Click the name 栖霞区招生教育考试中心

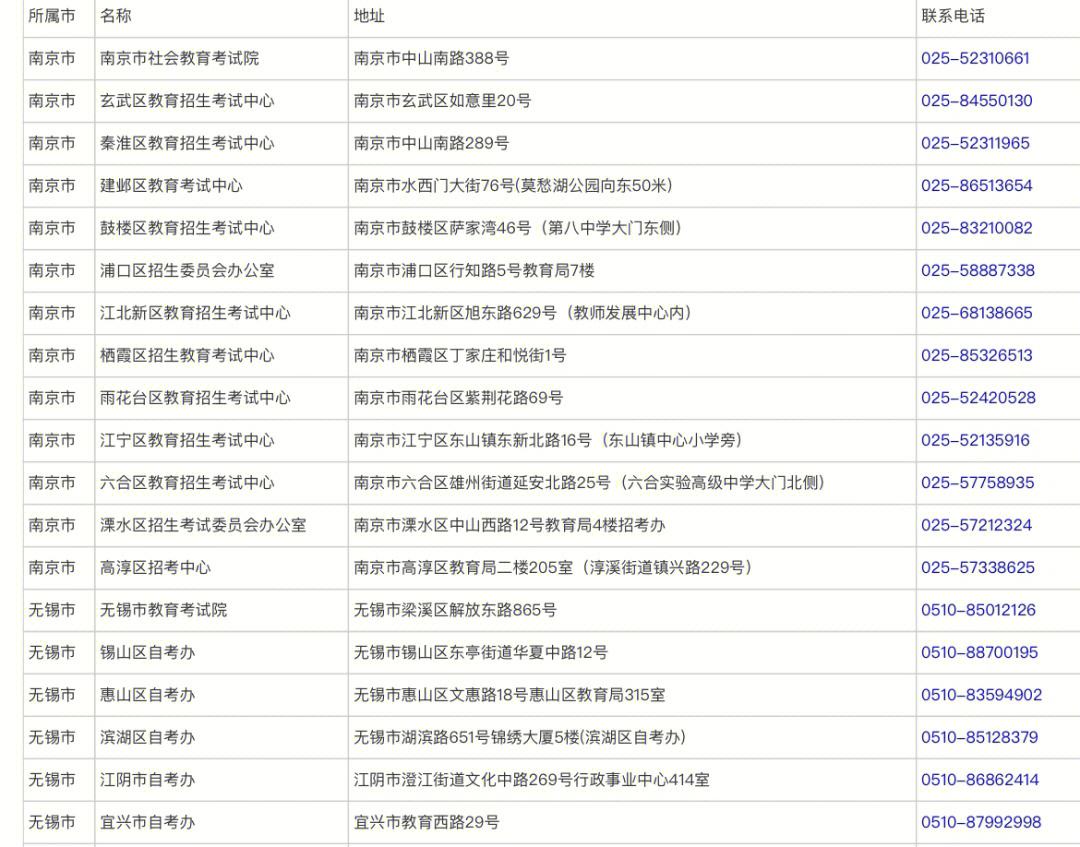pyautogui.click(x=187, y=355)
